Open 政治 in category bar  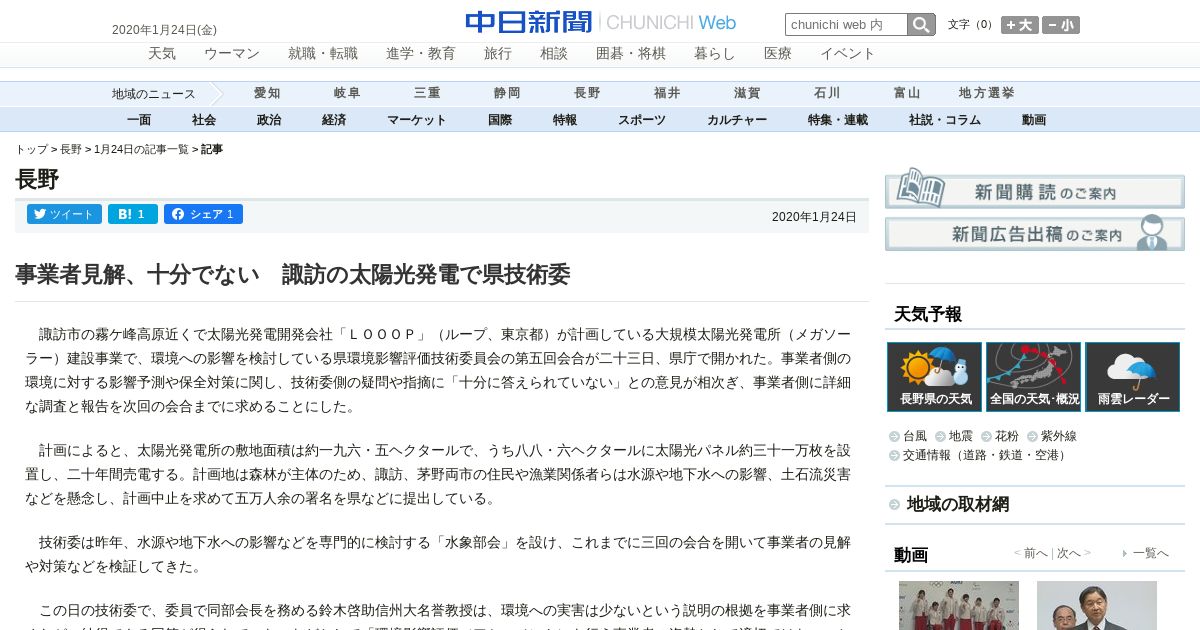tap(269, 120)
